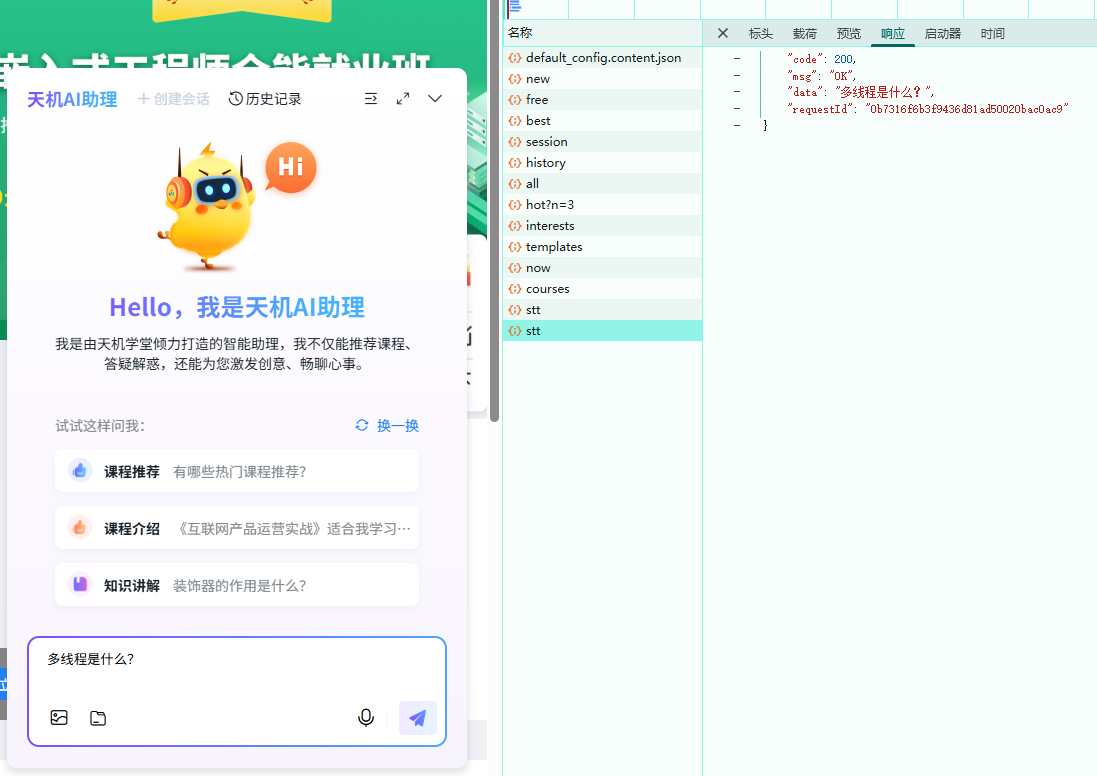Select the free request row
Screen dimensions: 1097x776
pos(602,99)
